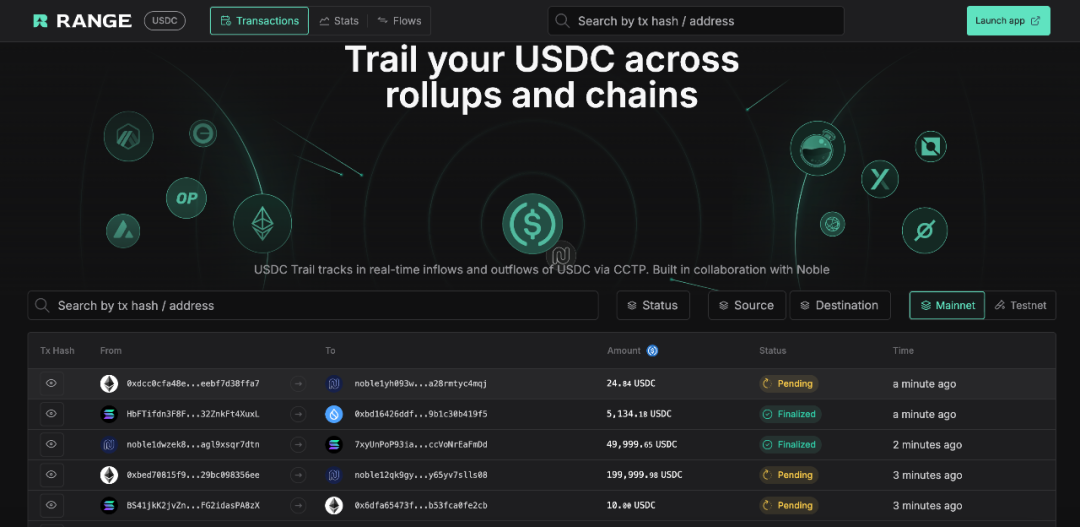Open sender address 0xbed70815f9...29bc098356ee
Viewport: 1080px width, 527px height.
pos(193,475)
